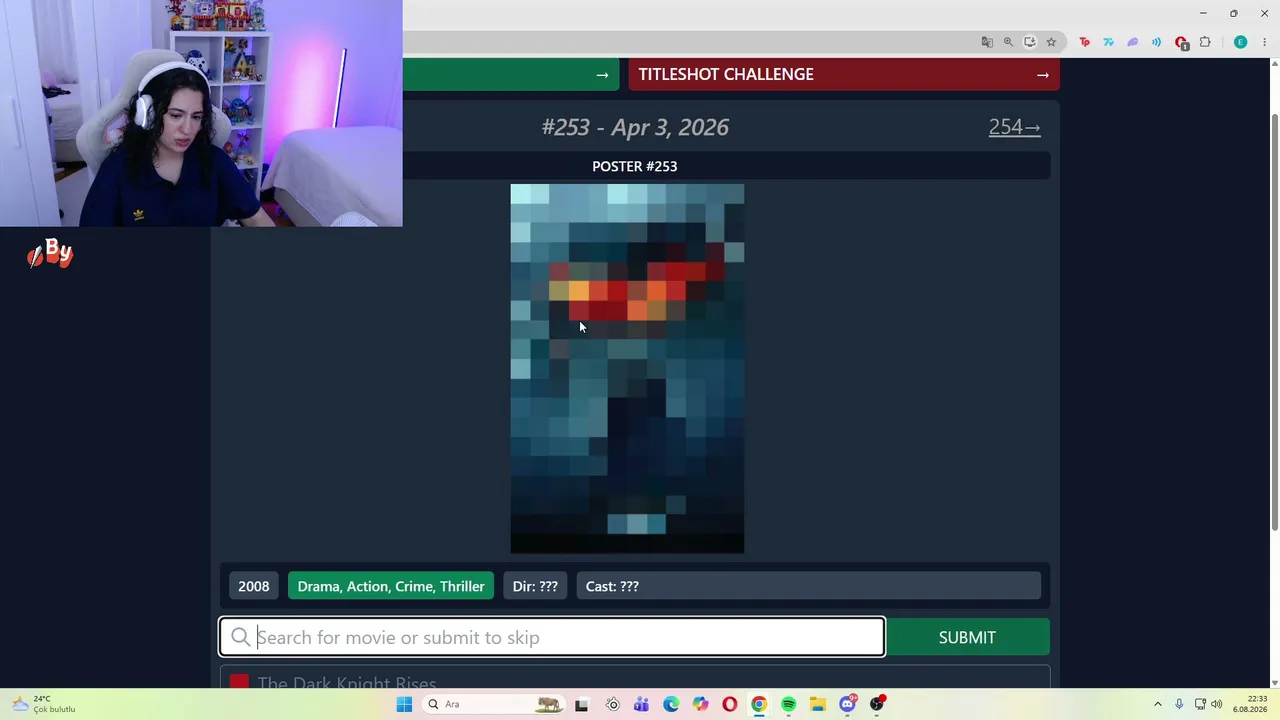Open the red extension with badge 1

coord(1181,42)
